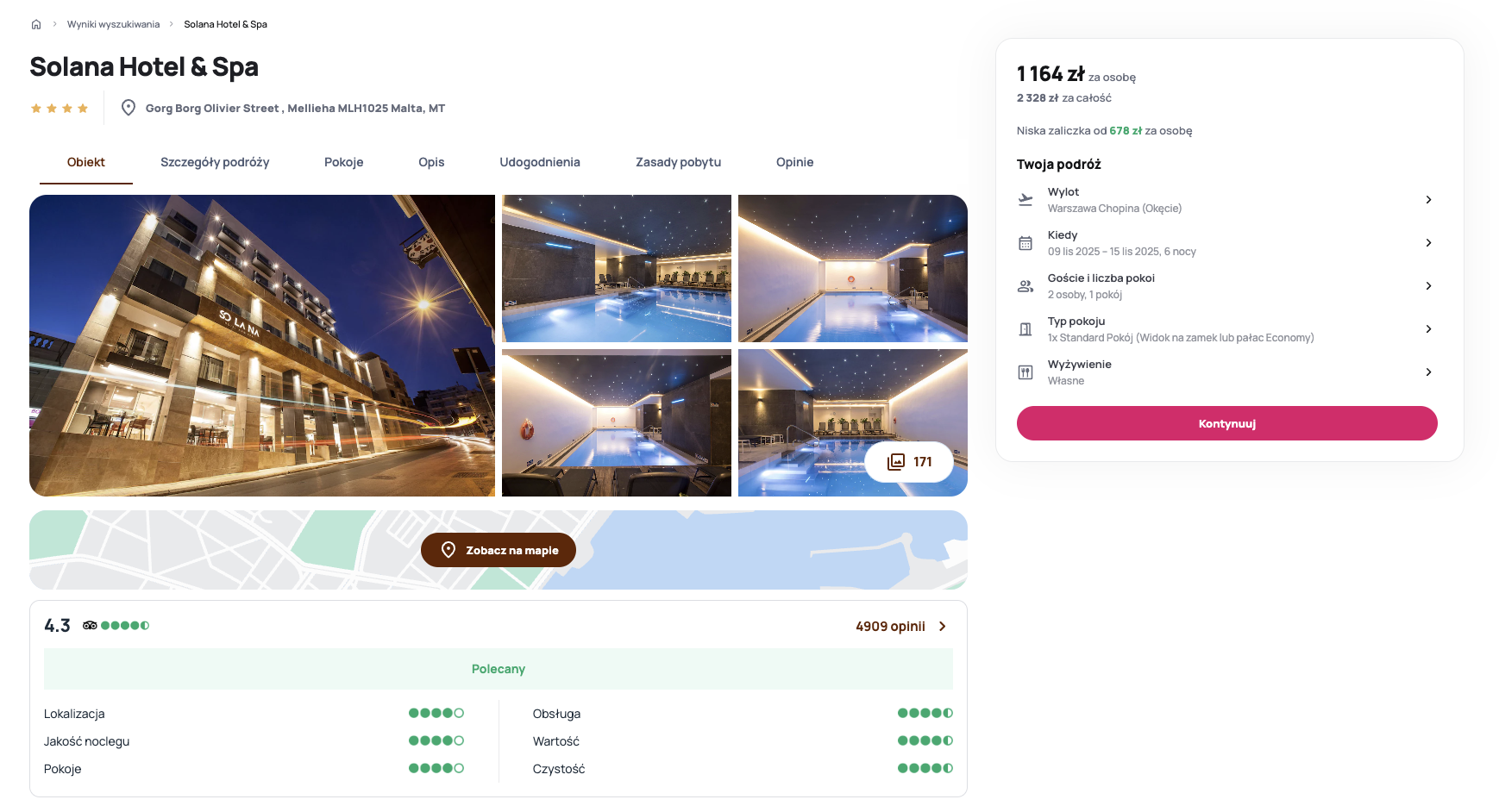Click the Polecany banner
1499x812 pixels.
[x=499, y=669]
